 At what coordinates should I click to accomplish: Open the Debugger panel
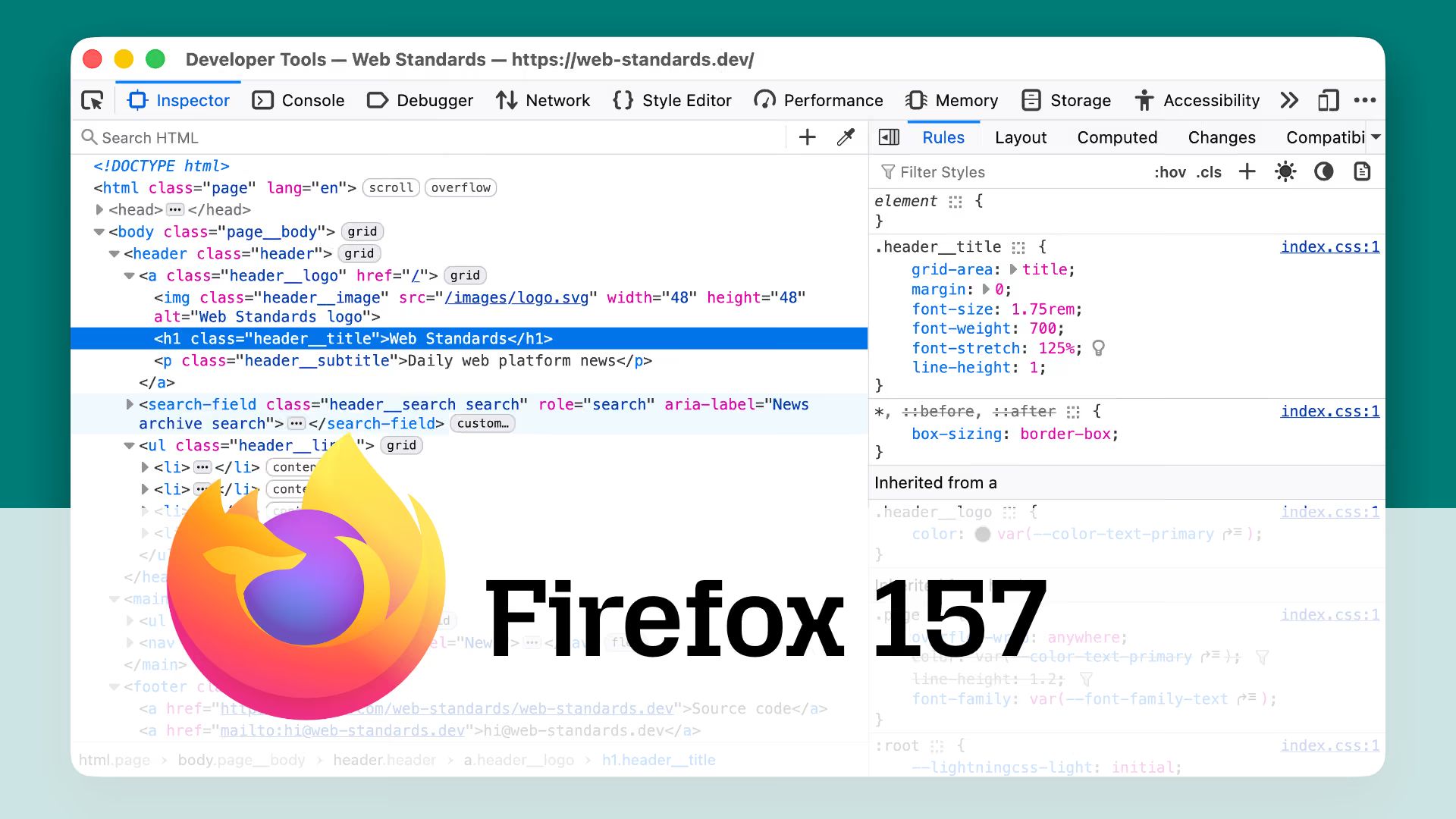pyautogui.click(x=419, y=100)
